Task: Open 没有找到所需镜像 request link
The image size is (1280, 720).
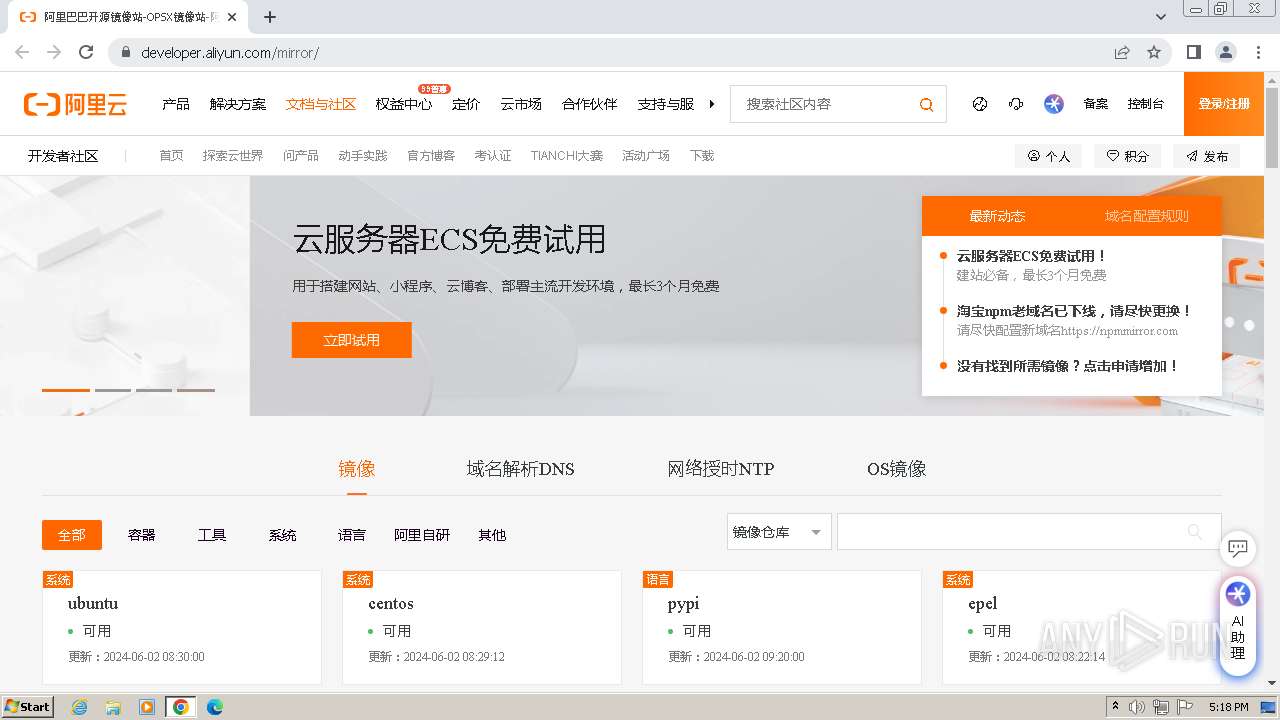Action: point(1068,366)
